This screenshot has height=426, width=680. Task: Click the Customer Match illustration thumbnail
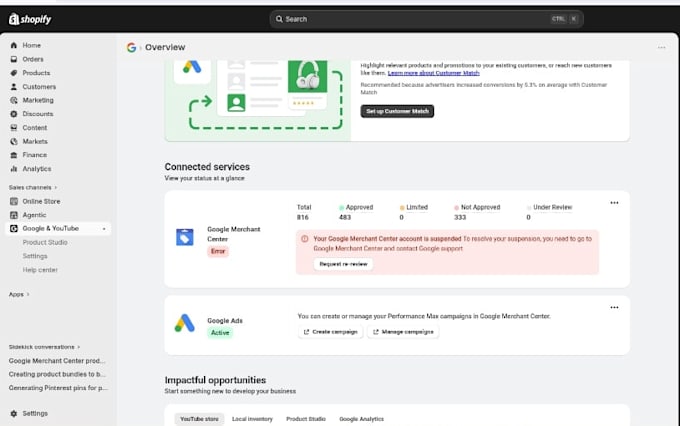[258, 101]
